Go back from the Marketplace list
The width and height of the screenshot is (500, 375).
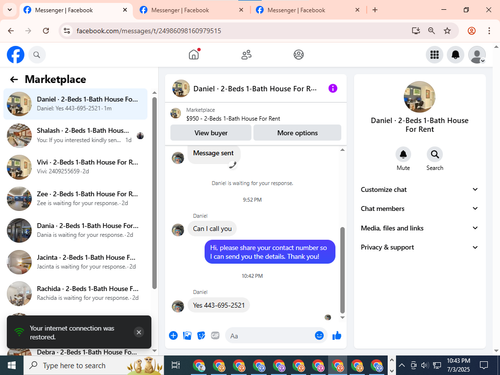tap(14, 79)
